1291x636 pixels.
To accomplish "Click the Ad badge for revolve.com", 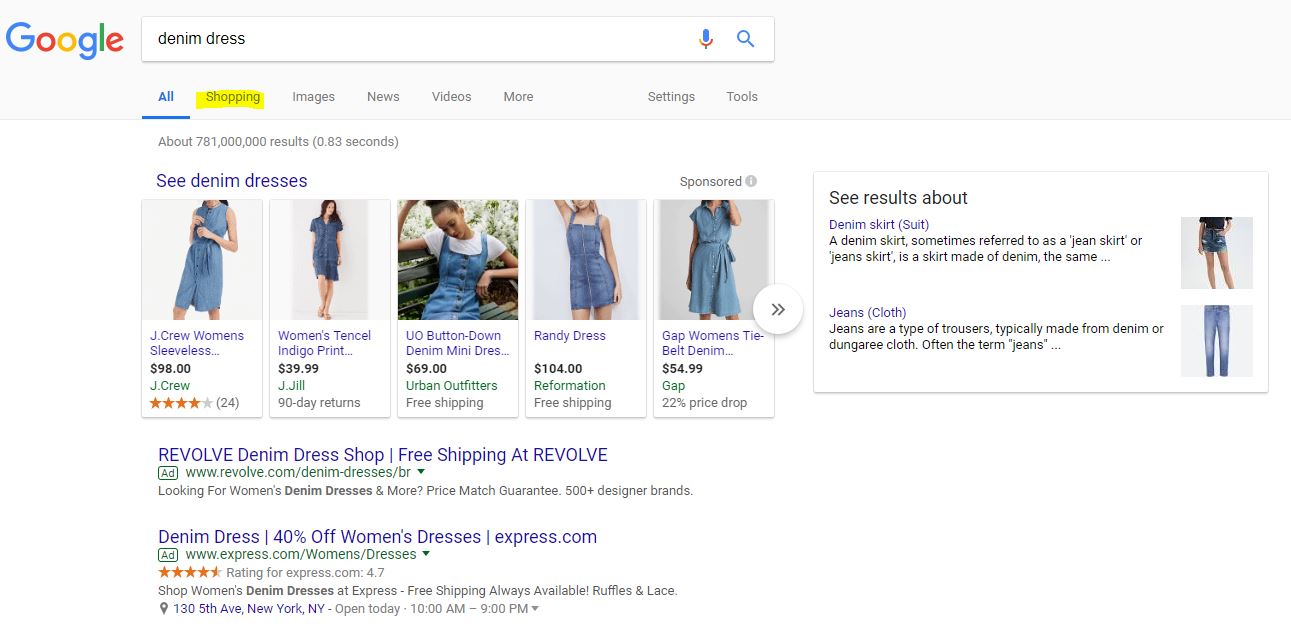I will pyautogui.click(x=168, y=473).
